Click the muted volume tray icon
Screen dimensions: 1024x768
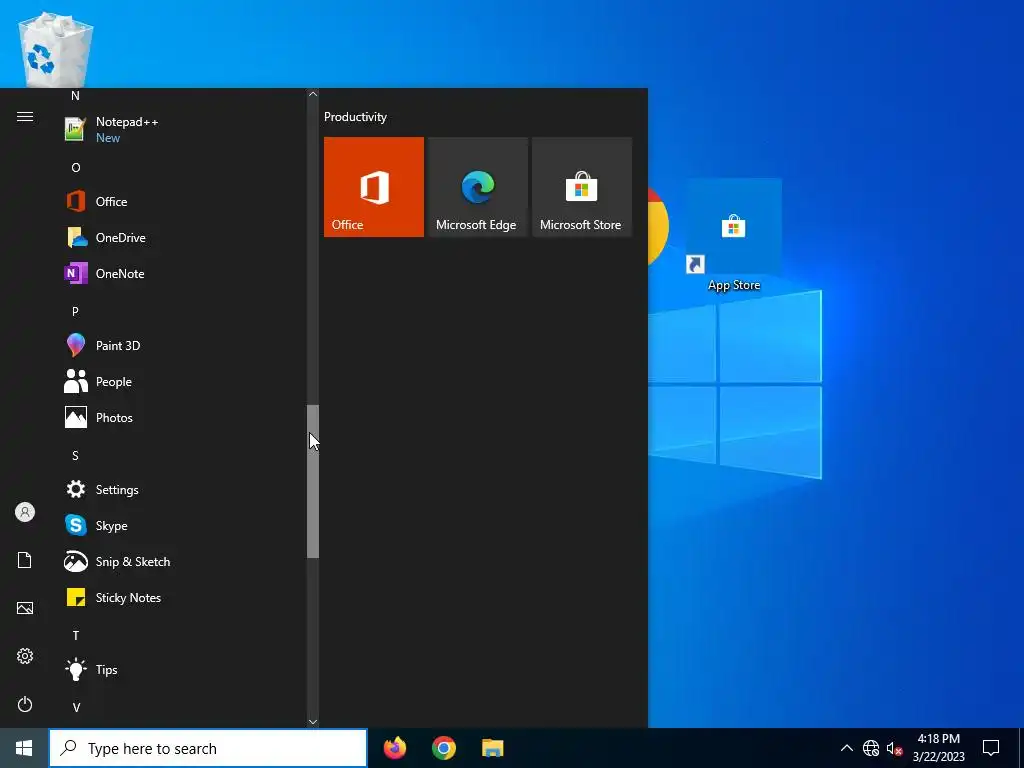[894, 748]
